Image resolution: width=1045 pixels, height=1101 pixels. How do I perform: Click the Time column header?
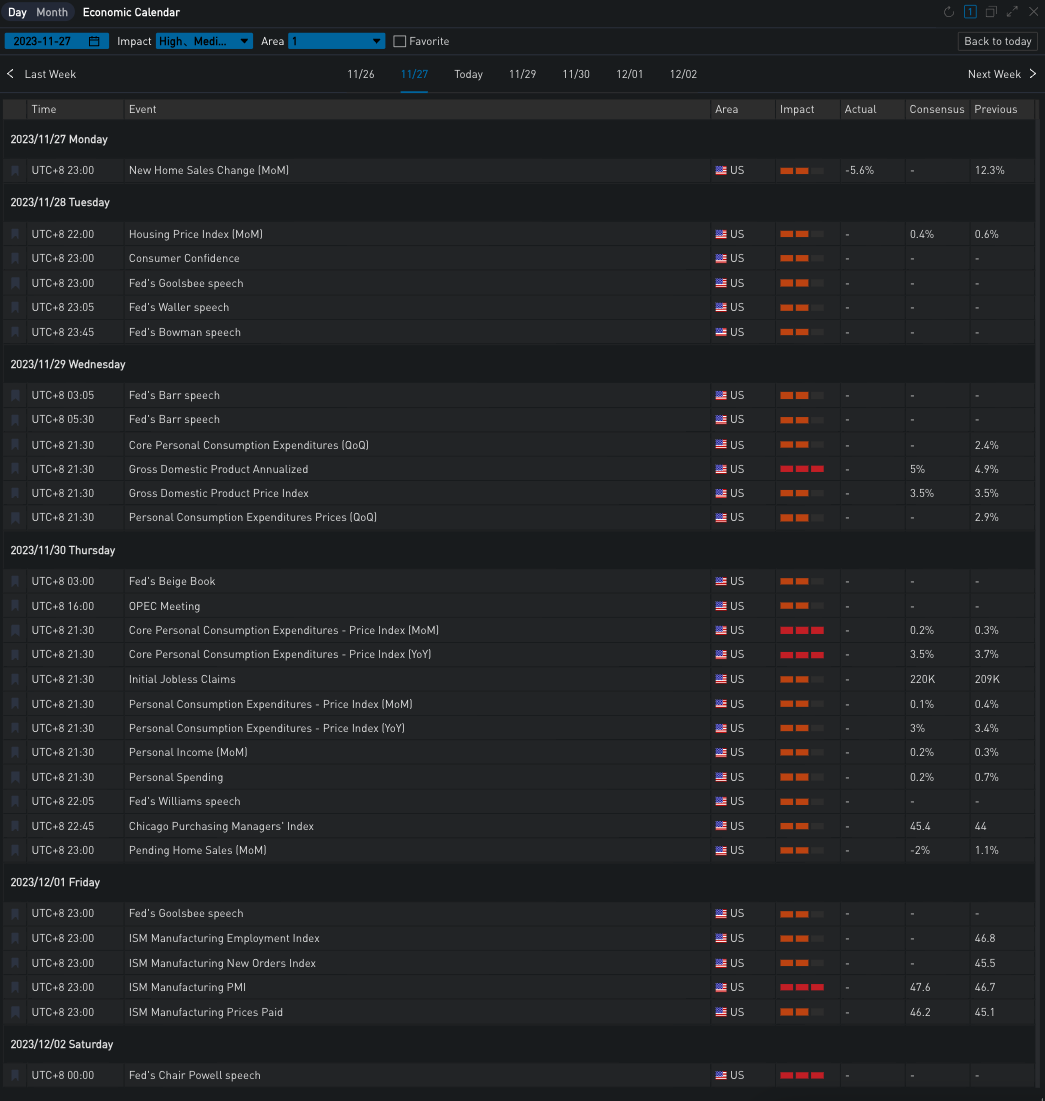point(75,110)
